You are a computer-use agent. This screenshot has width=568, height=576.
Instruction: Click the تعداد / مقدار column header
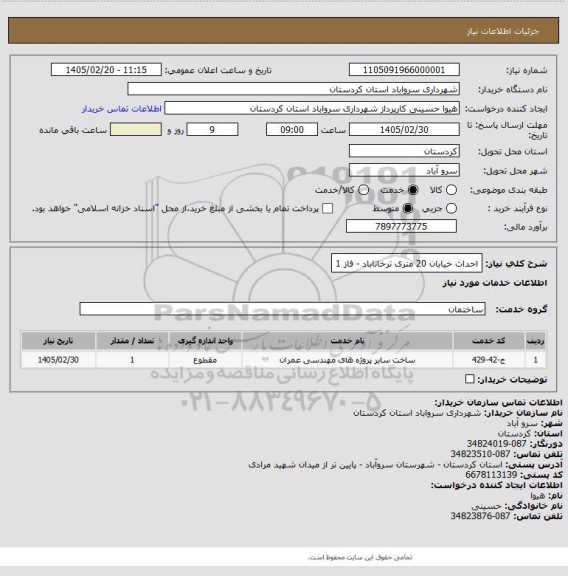132,341
